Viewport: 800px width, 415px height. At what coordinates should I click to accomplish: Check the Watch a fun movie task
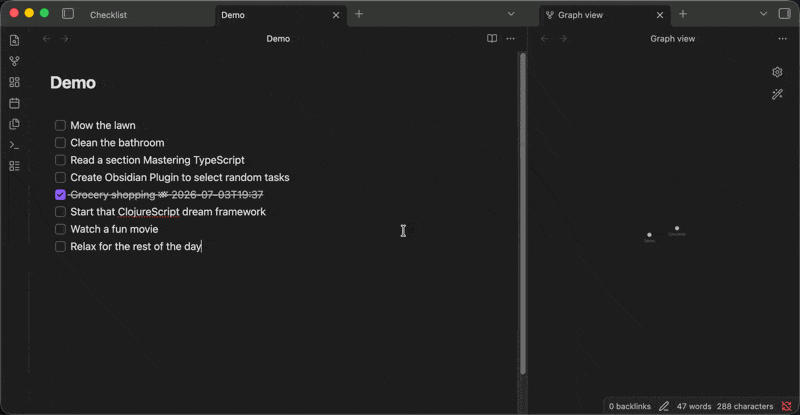click(x=60, y=229)
